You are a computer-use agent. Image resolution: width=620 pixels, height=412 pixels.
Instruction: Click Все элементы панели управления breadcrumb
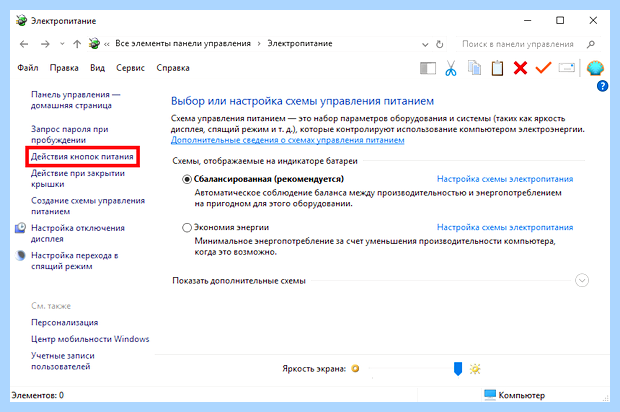click(183, 43)
